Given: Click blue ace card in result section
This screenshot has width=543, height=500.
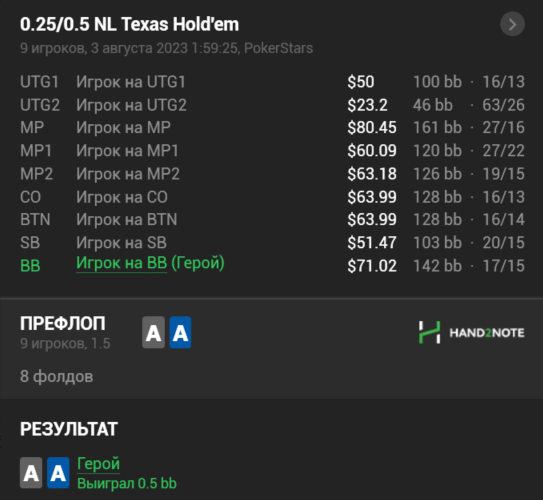Looking at the screenshot, I should coord(58,473).
